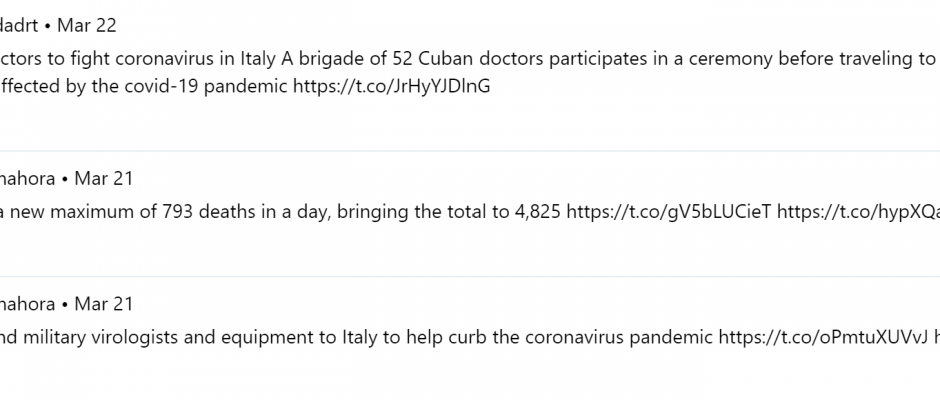Image resolution: width=940 pixels, height=400 pixels.
Task: Select tweet about military virologists to Italy
Action: 470,338
